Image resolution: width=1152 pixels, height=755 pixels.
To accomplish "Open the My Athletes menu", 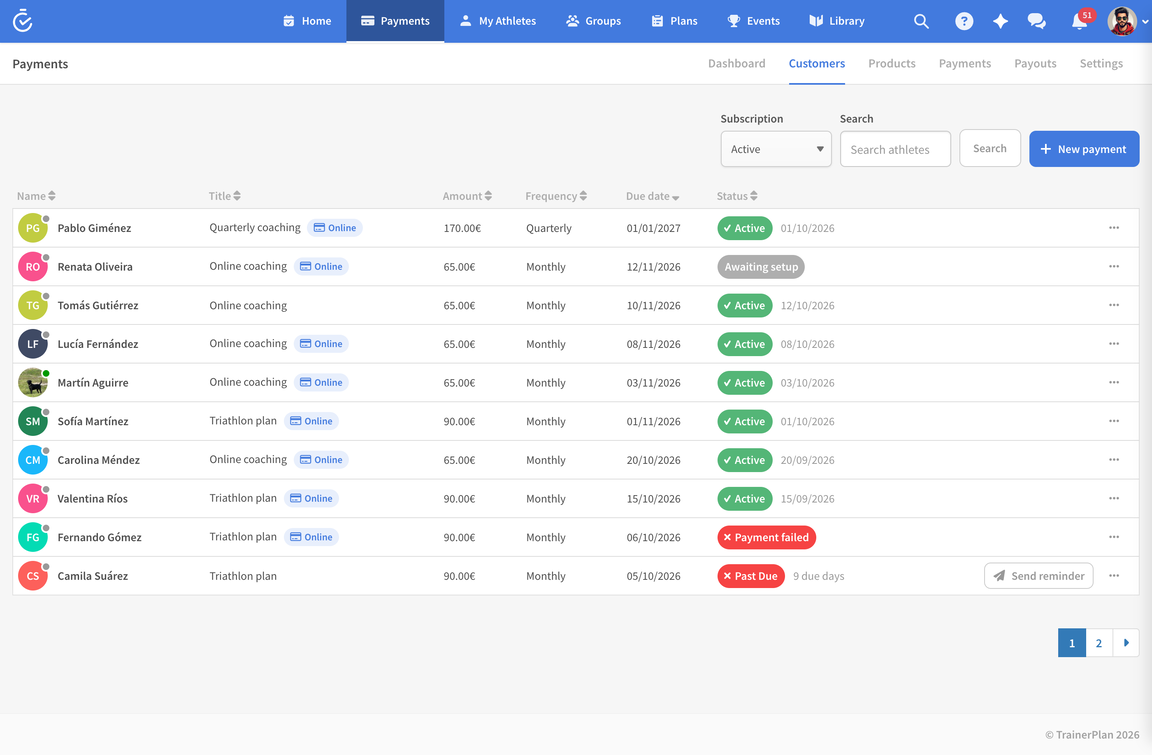I will [x=498, y=21].
